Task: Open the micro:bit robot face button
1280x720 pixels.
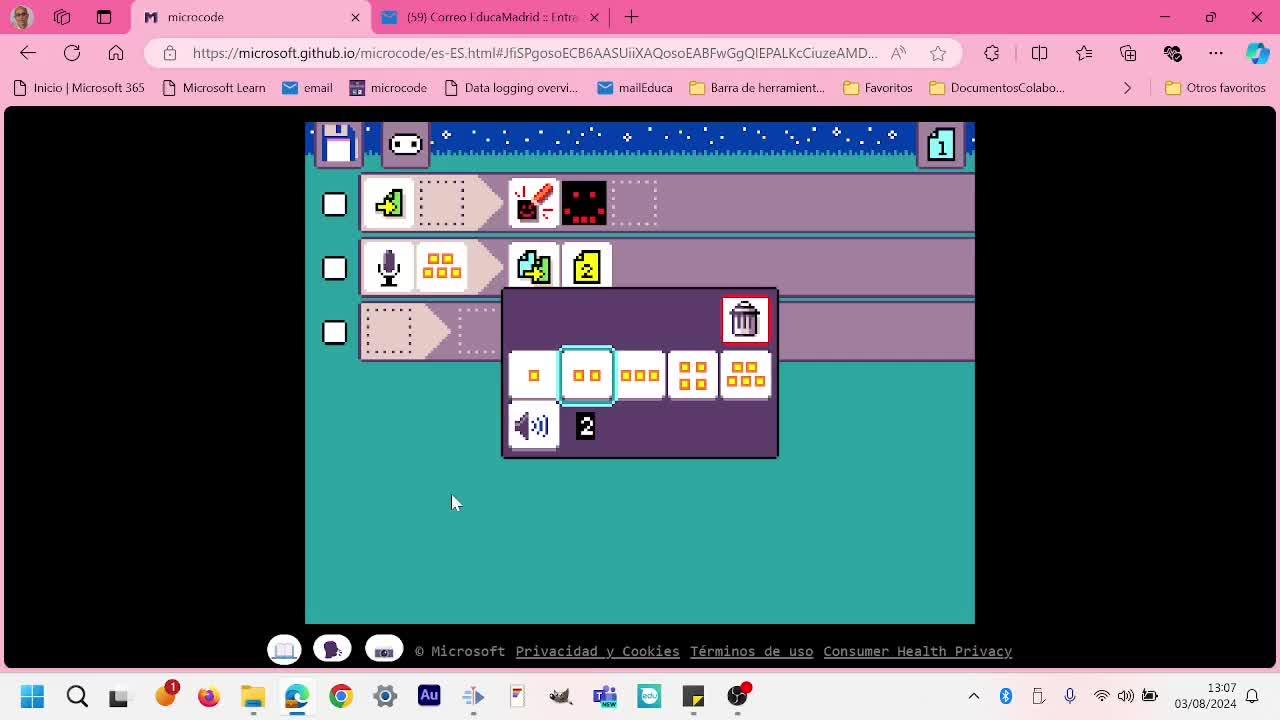Action: pyautogui.click(x=406, y=145)
